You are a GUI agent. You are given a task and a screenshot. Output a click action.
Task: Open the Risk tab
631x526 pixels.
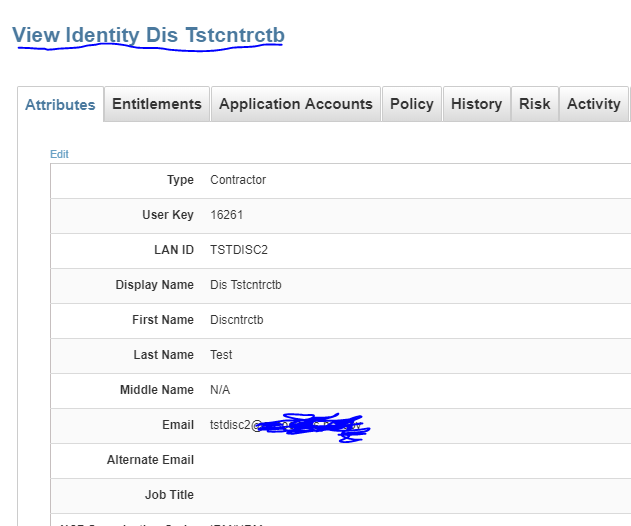534,104
